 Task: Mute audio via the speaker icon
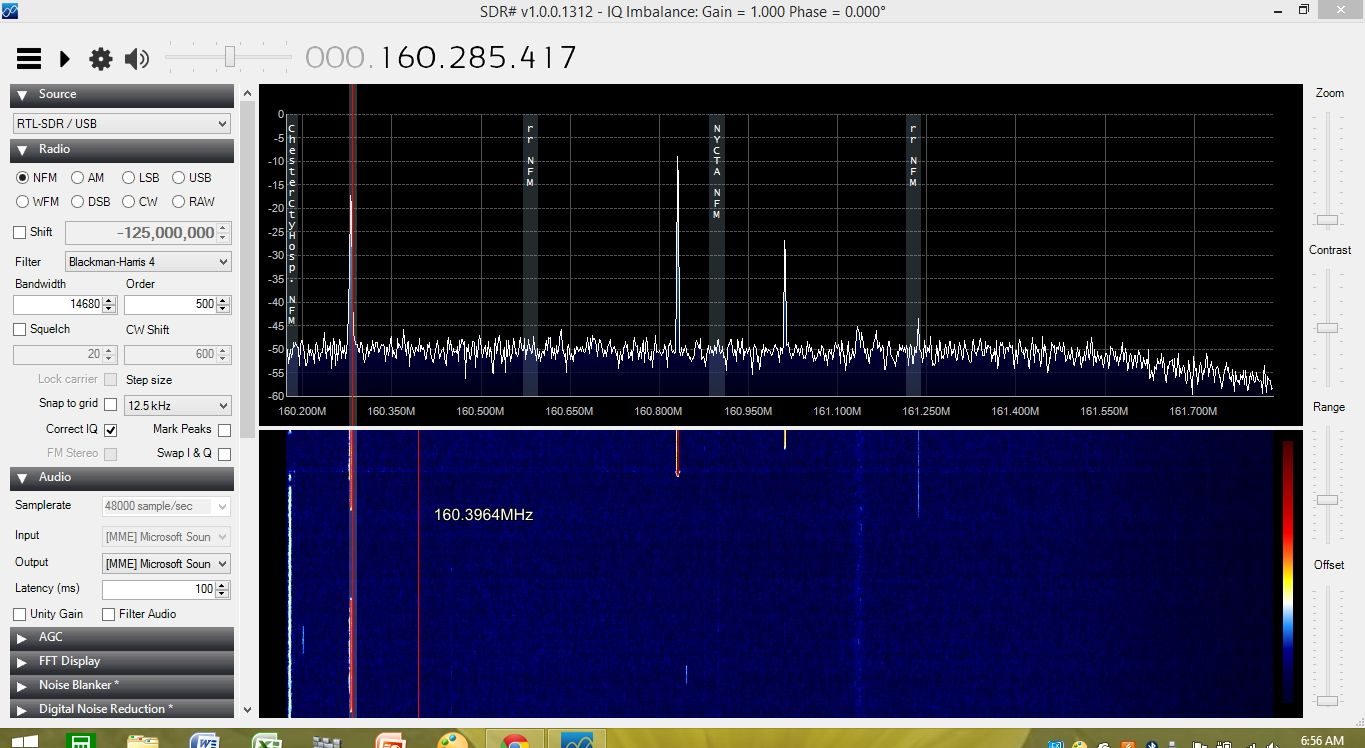(x=137, y=59)
